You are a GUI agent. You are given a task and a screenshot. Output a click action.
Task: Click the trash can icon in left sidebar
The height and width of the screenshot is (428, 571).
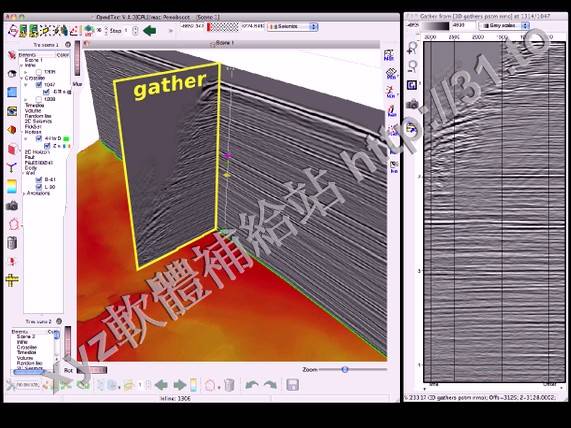point(12,243)
